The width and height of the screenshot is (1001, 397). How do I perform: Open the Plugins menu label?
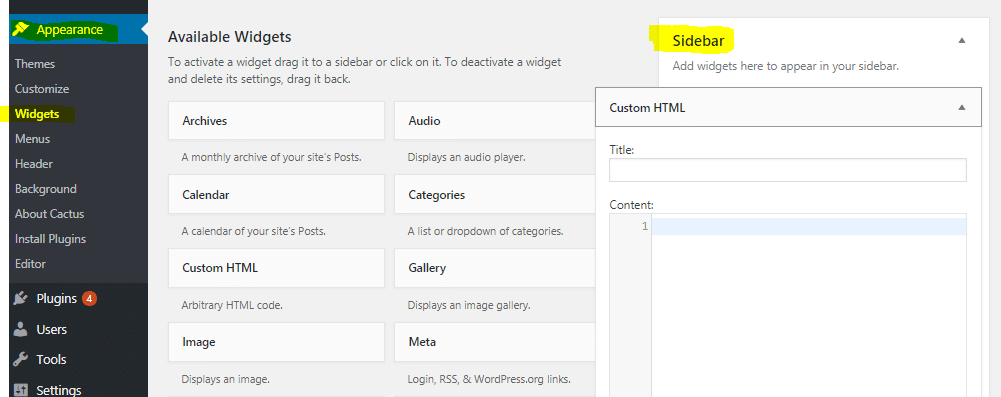pyautogui.click(x=57, y=298)
